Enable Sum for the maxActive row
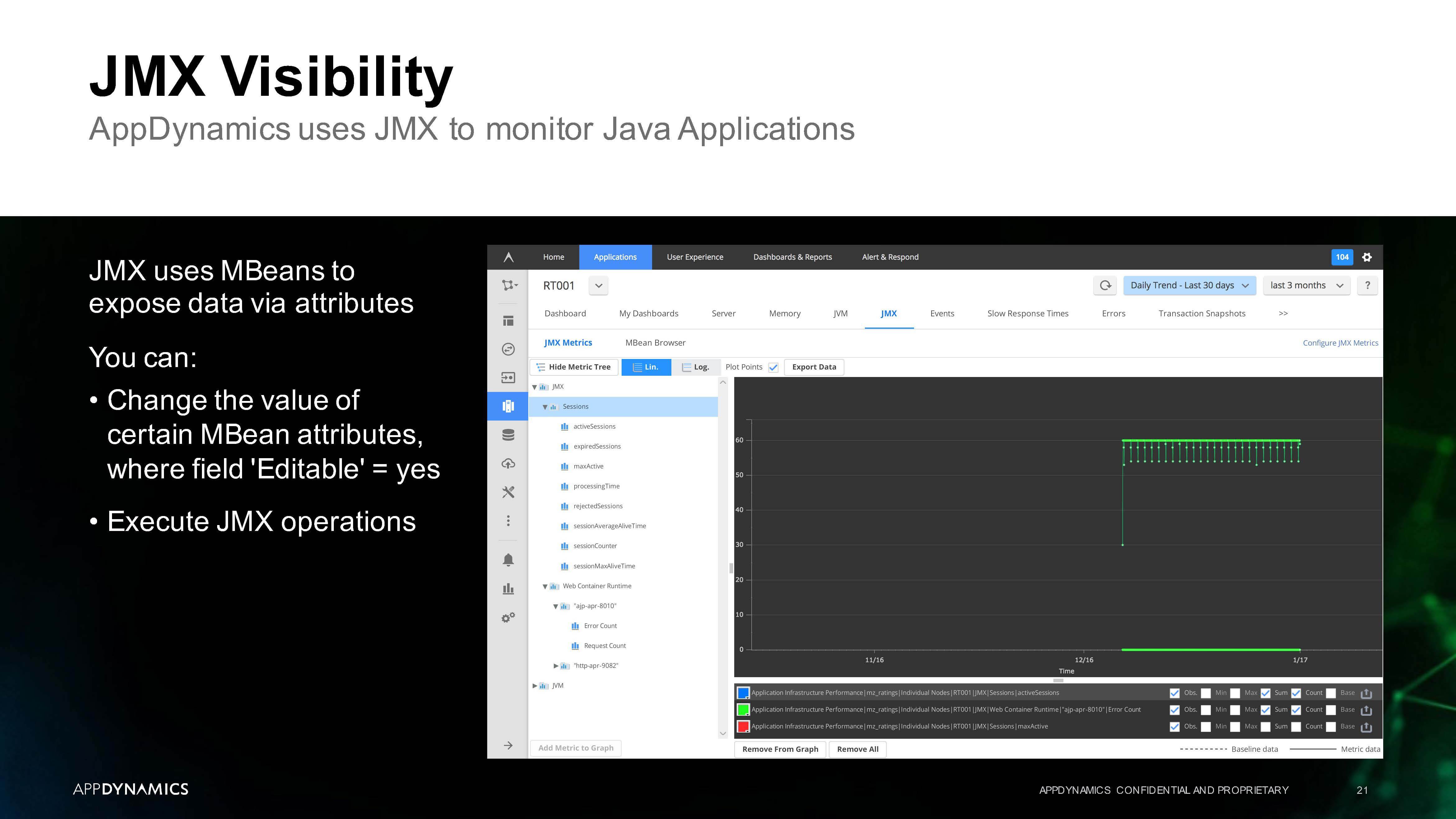1456x819 pixels. click(1266, 727)
